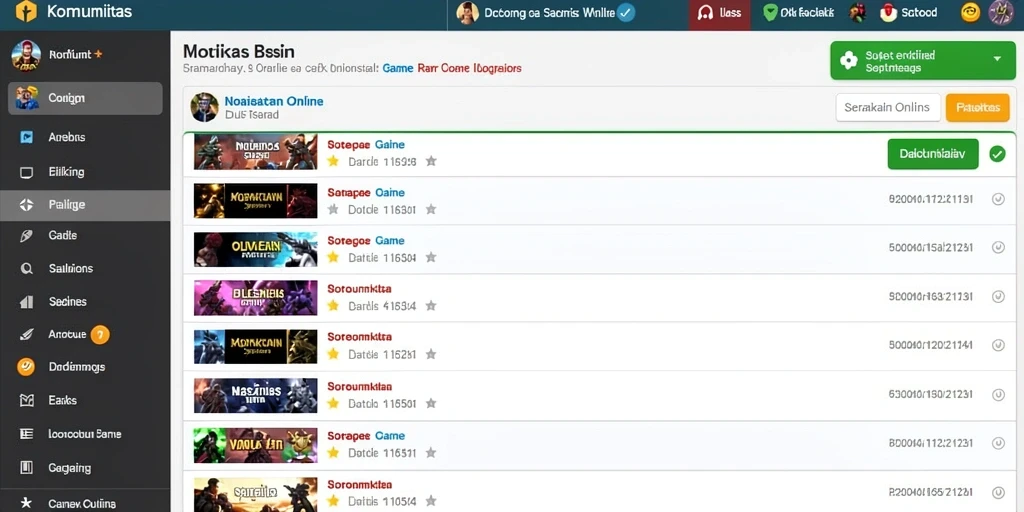Click the headphones icon in top bar

[705, 13]
